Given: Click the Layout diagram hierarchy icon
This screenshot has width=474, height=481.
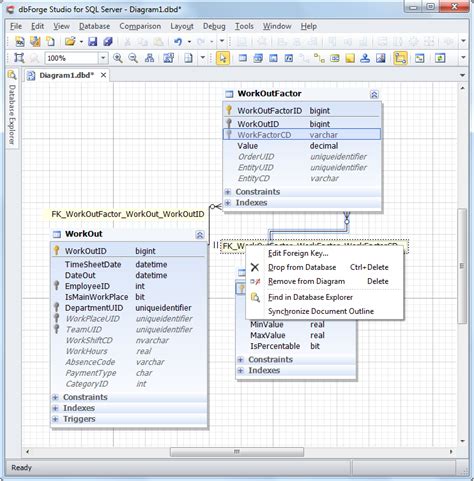Looking at the screenshot, I should pyautogui.click(x=149, y=58).
